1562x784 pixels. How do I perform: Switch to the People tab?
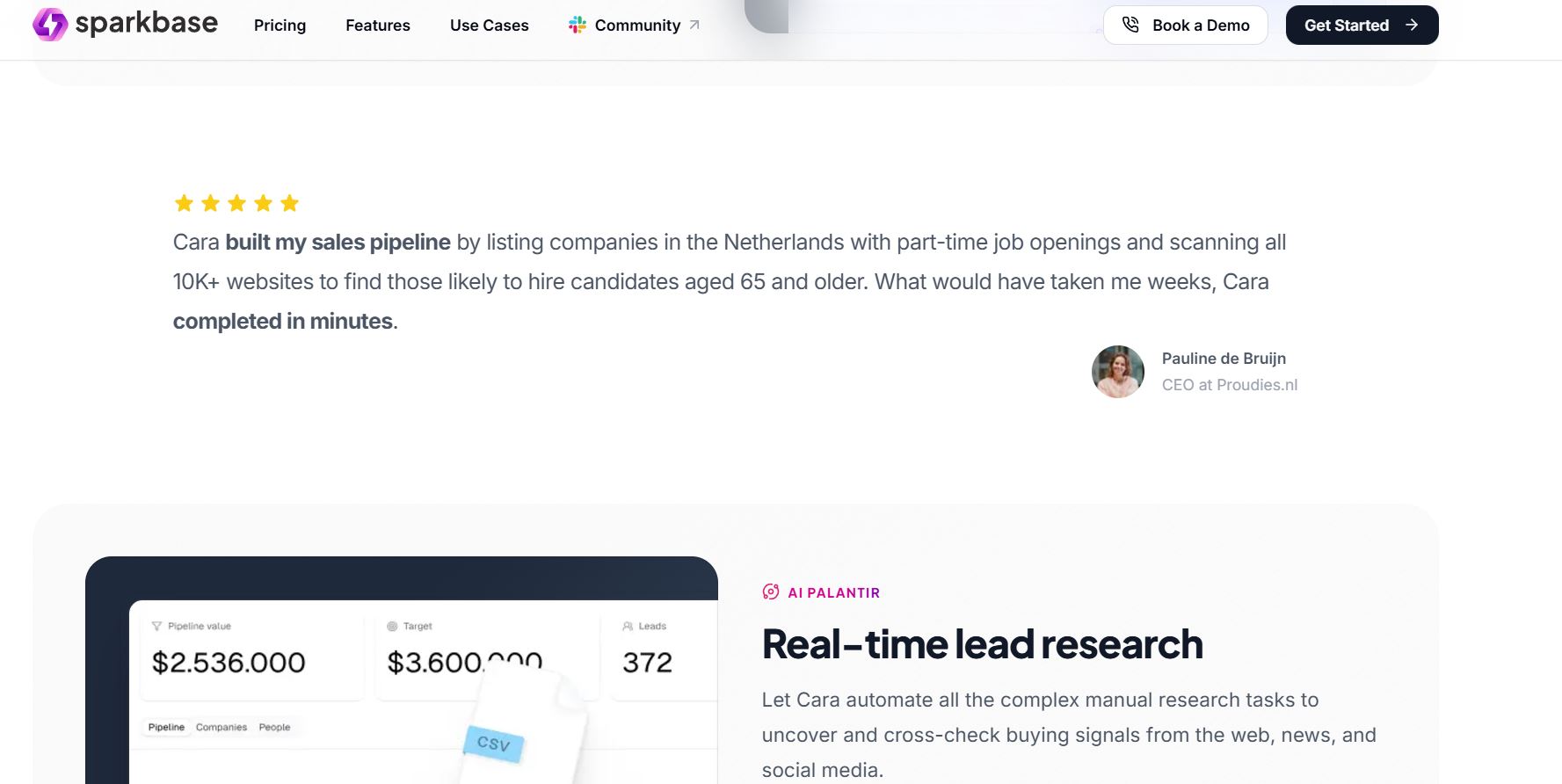(274, 727)
